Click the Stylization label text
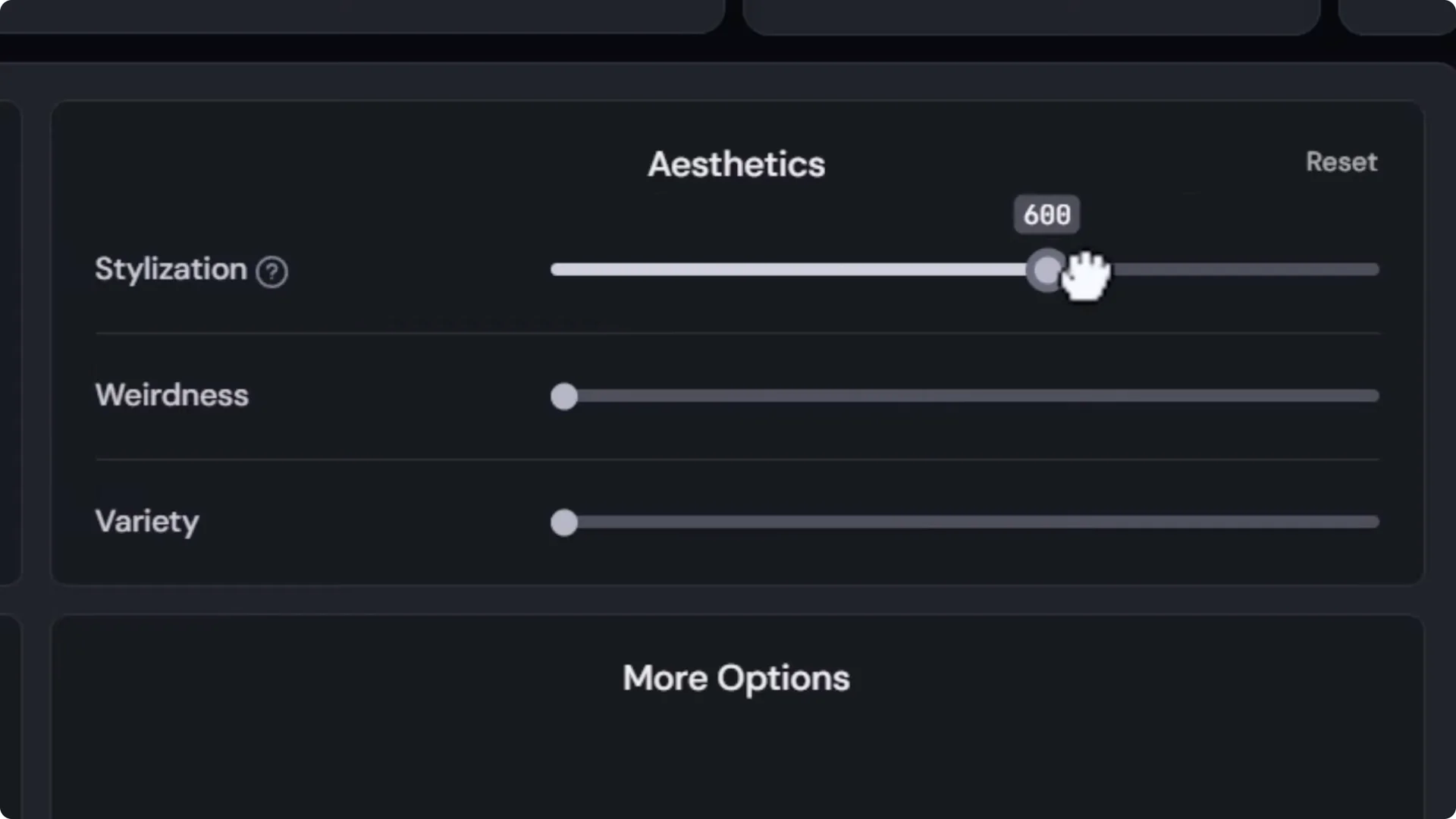 (171, 269)
